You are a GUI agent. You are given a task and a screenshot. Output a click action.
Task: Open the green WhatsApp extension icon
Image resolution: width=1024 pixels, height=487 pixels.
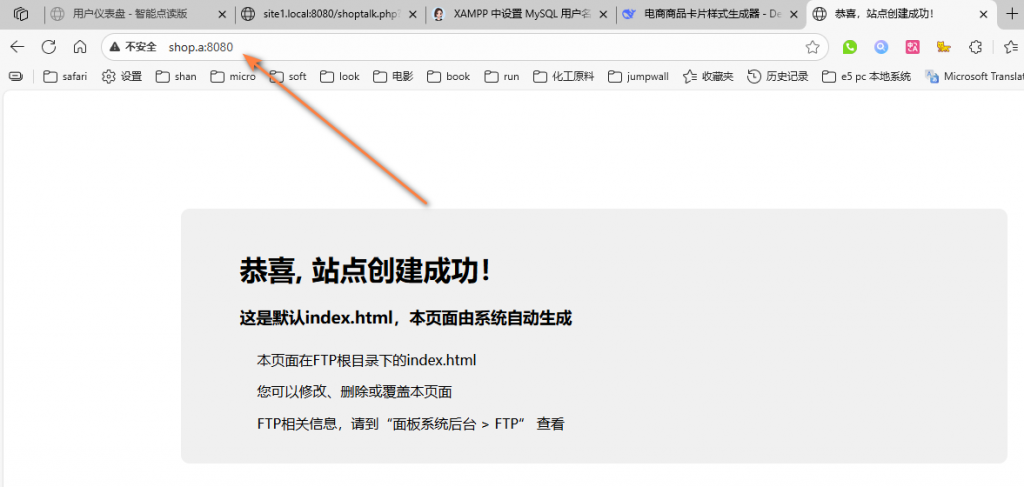coord(850,47)
